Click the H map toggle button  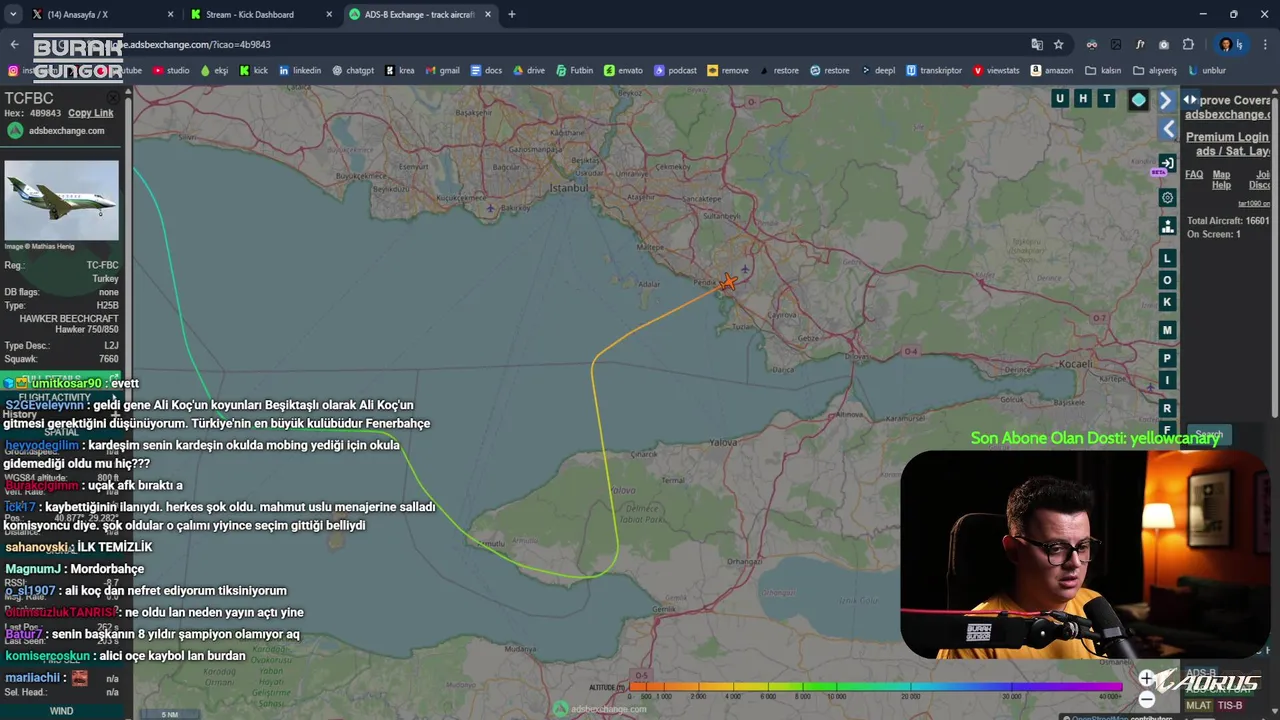[x=1082, y=98]
